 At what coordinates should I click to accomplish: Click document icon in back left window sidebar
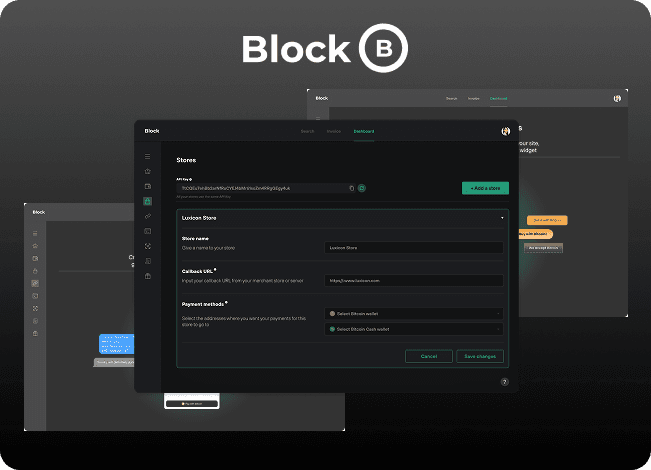[x=35, y=321]
